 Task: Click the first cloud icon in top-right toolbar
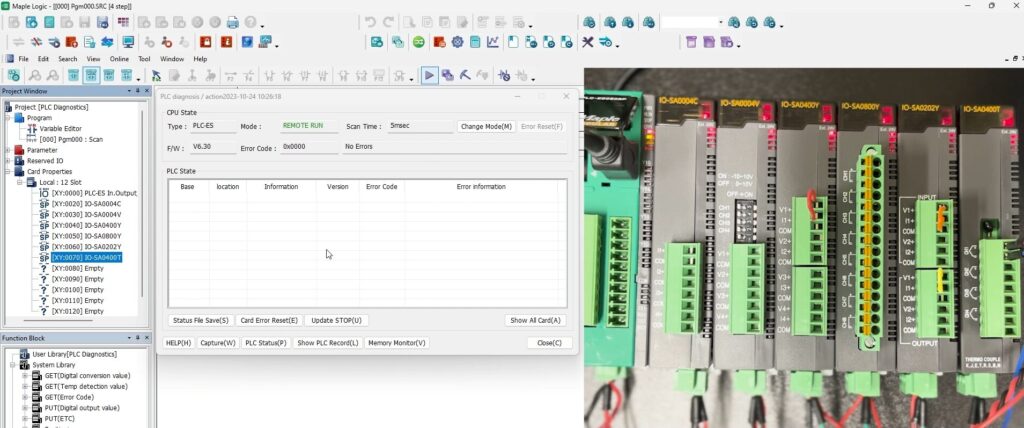coord(589,22)
